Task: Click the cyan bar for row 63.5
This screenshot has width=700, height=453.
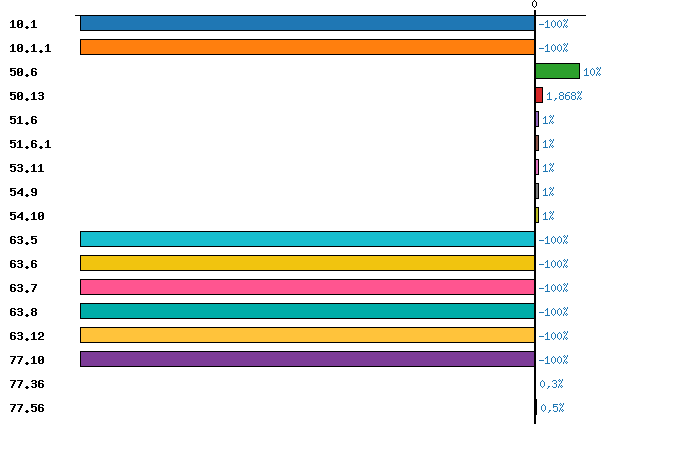Action: 307,239
